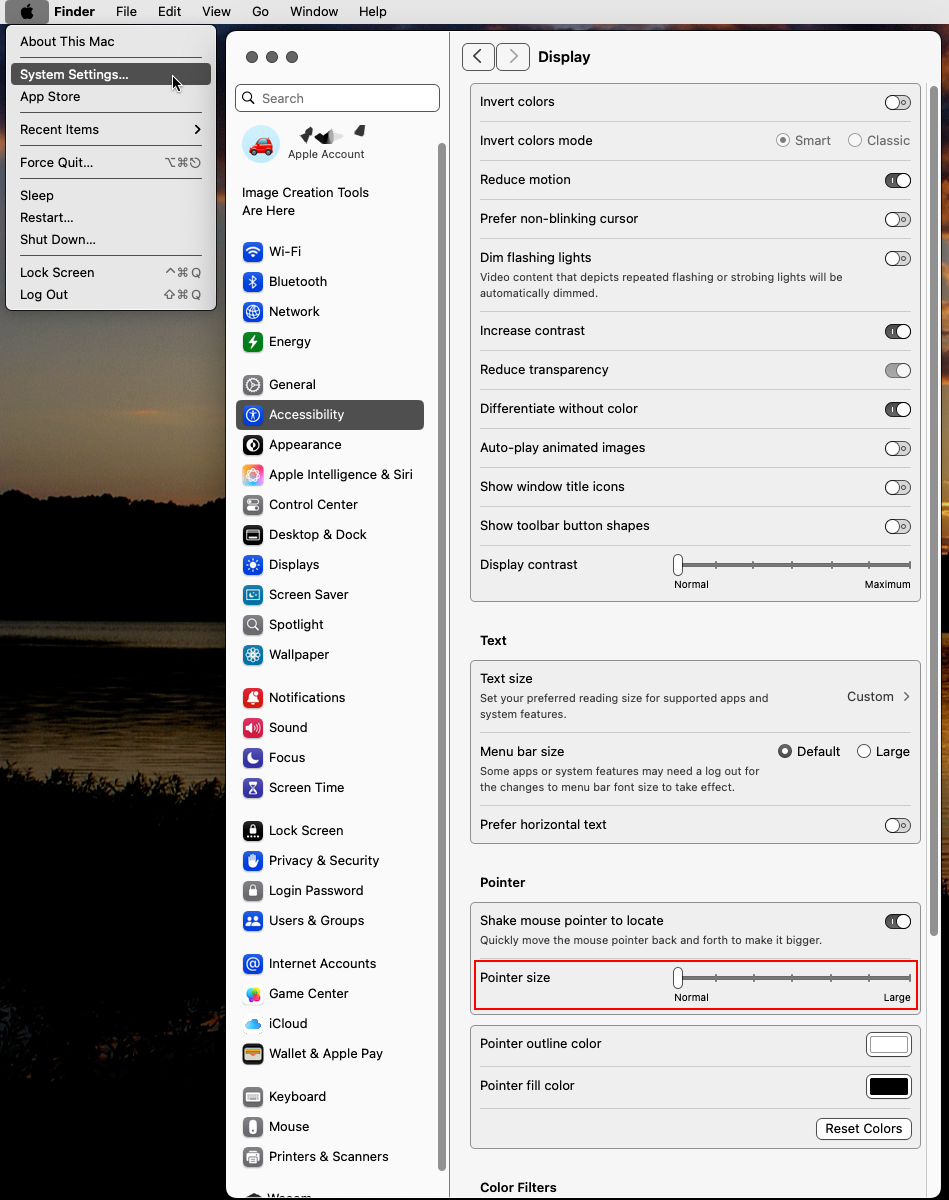Screen dimensions: 949x1200
Task: Change the Pointer fill color swatch
Action: click(x=888, y=1086)
